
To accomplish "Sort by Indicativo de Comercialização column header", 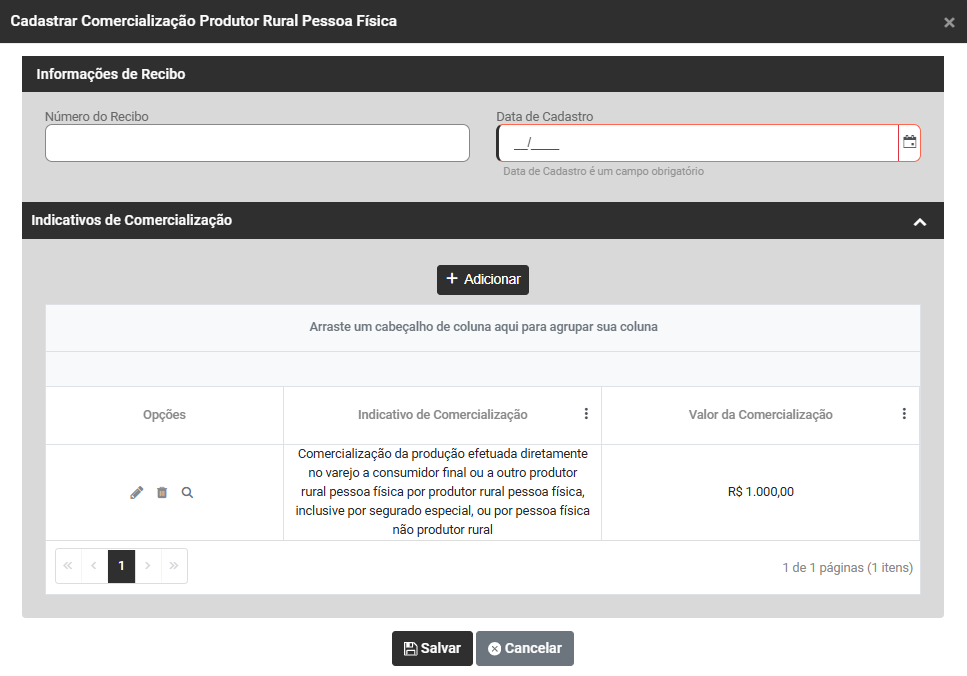I will coord(442,415).
